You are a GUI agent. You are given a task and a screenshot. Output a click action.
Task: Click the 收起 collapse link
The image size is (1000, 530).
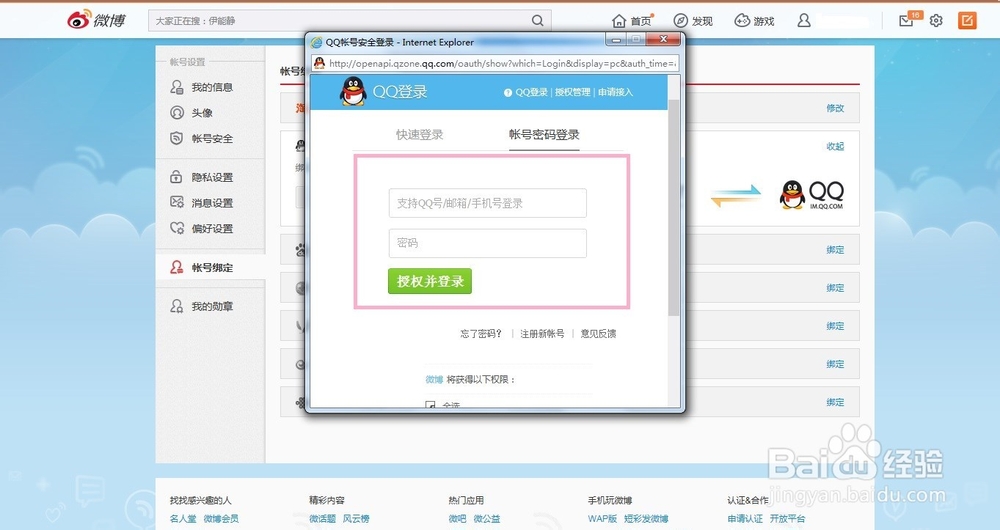(835, 146)
